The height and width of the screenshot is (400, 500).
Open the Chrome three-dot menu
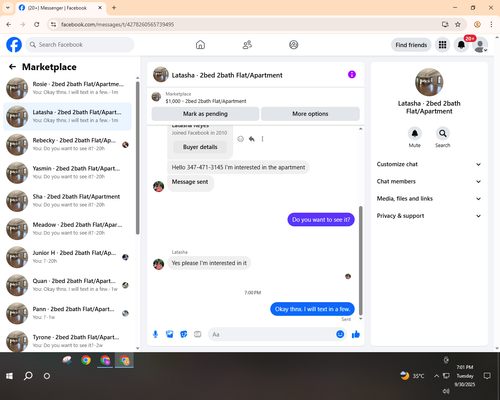pyautogui.click(x=491, y=24)
